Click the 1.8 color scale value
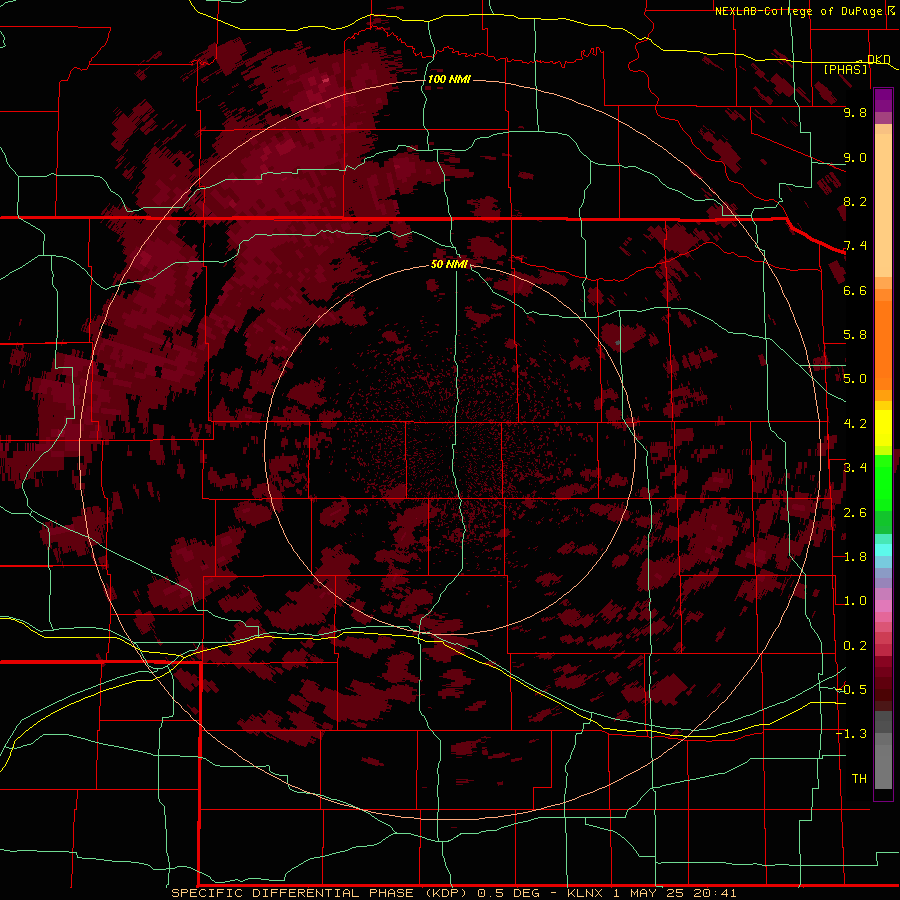 click(855, 557)
